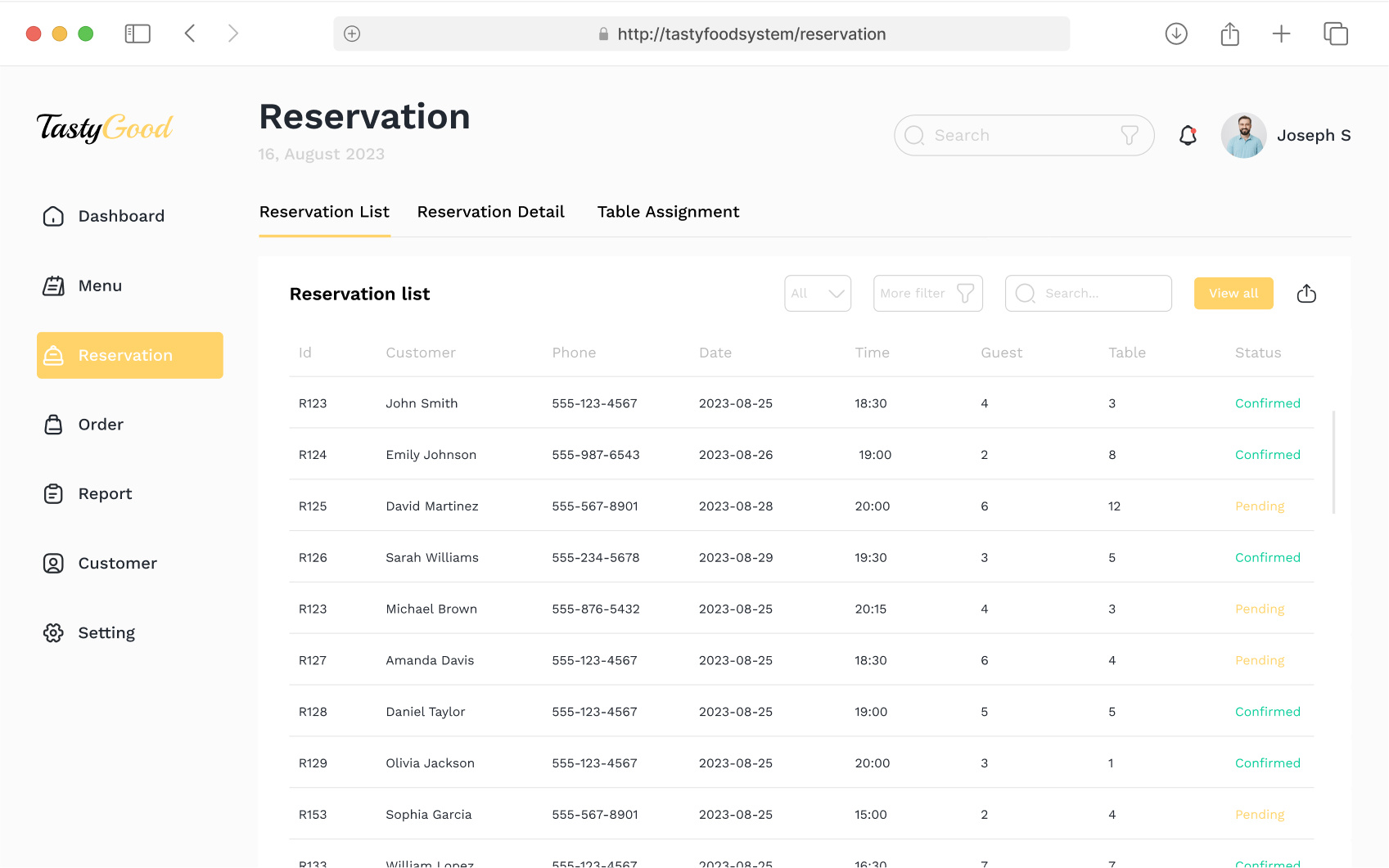Click the Order icon in sidebar
The image size is (1389, 868).
click(53, 425)
